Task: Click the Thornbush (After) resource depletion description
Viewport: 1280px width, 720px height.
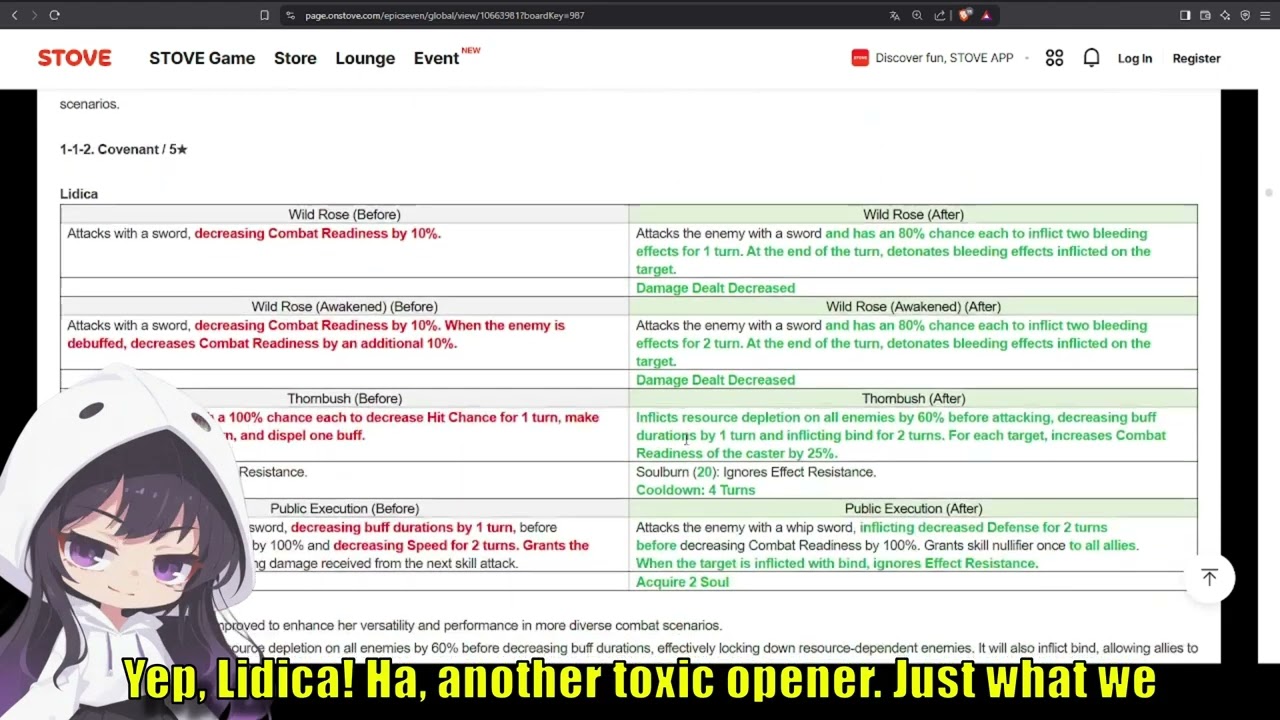Action: coord(901,435)
